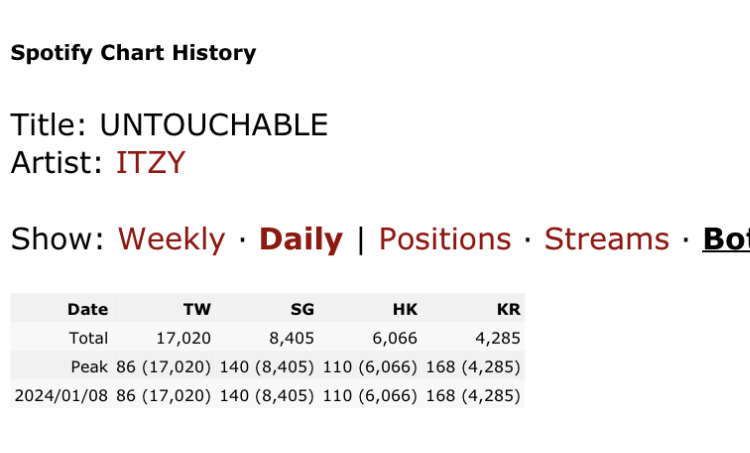
Task: Show Streams only
Action: tap(606, 239)
